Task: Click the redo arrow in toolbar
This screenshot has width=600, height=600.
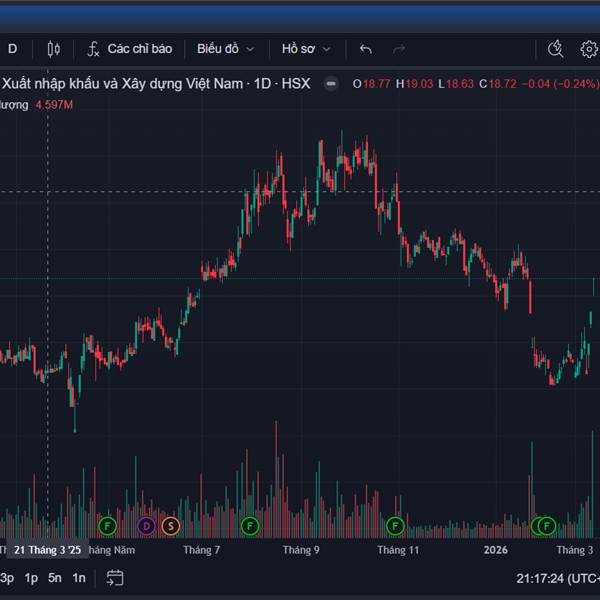Action: click(x=399, y=48)
